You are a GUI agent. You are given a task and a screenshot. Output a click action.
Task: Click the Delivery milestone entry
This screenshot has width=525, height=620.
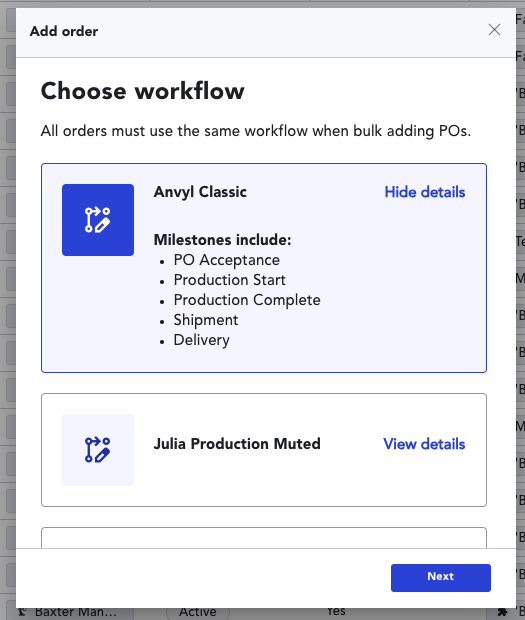(201, 340)
